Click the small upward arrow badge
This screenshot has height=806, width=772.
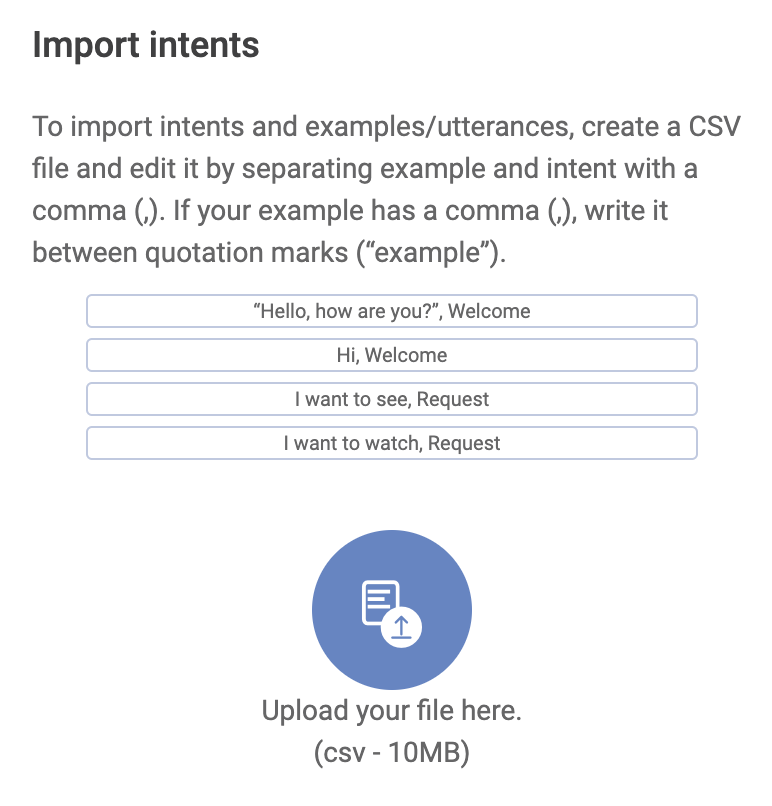pyautogui.click(x=402, y=628)
